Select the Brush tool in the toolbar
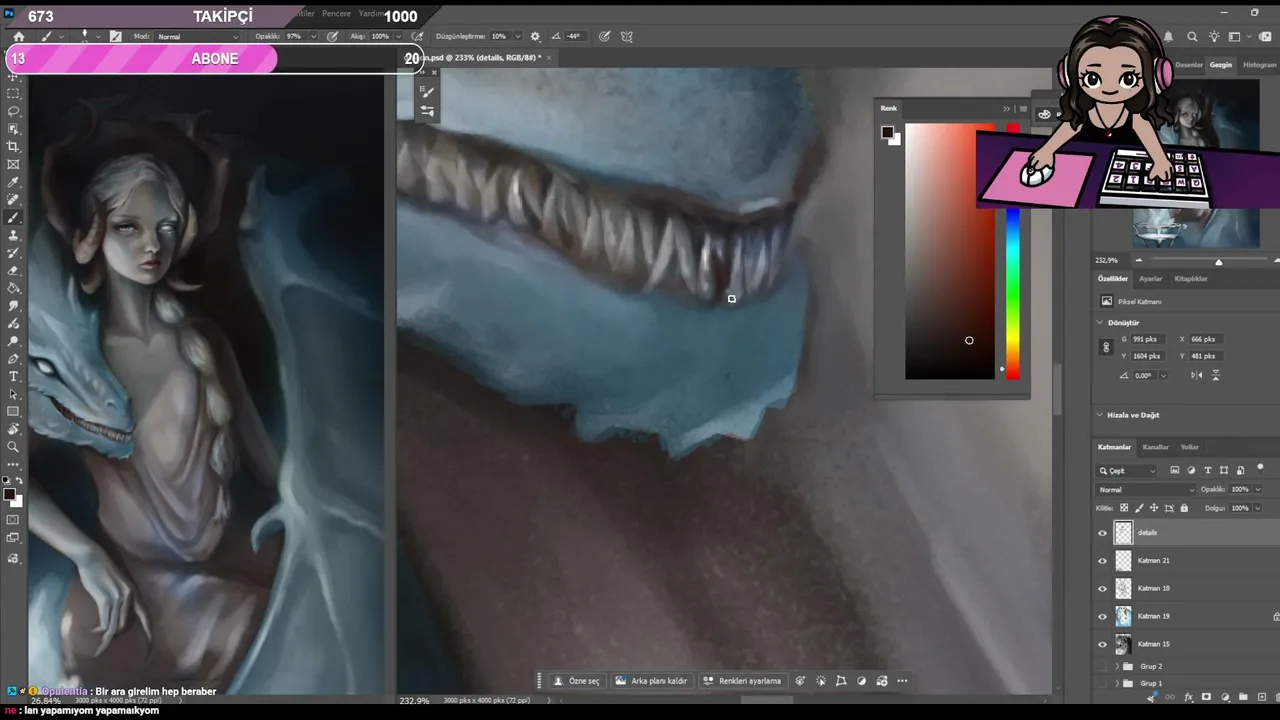 point(13,218)
